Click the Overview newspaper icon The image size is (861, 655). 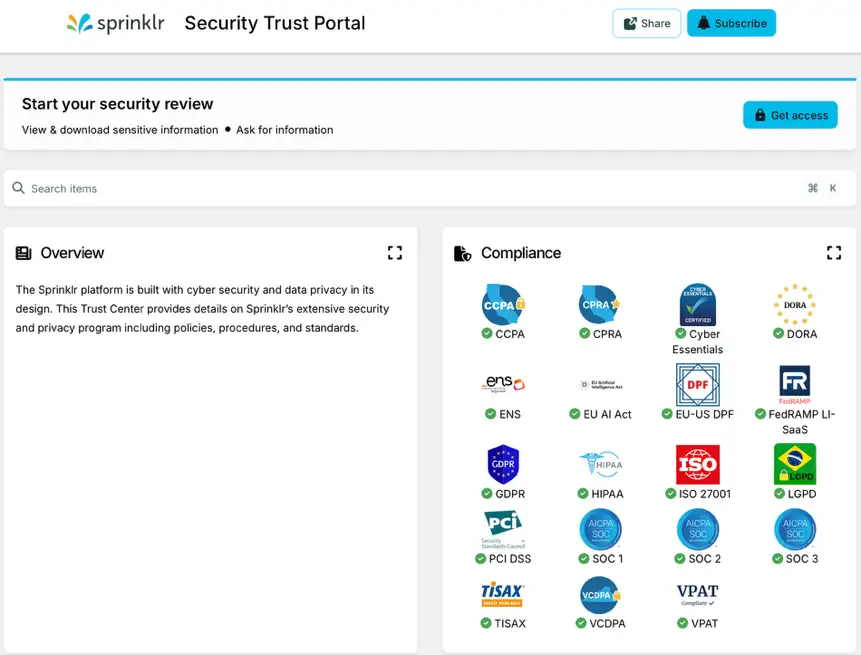click(x=23, y=253)
